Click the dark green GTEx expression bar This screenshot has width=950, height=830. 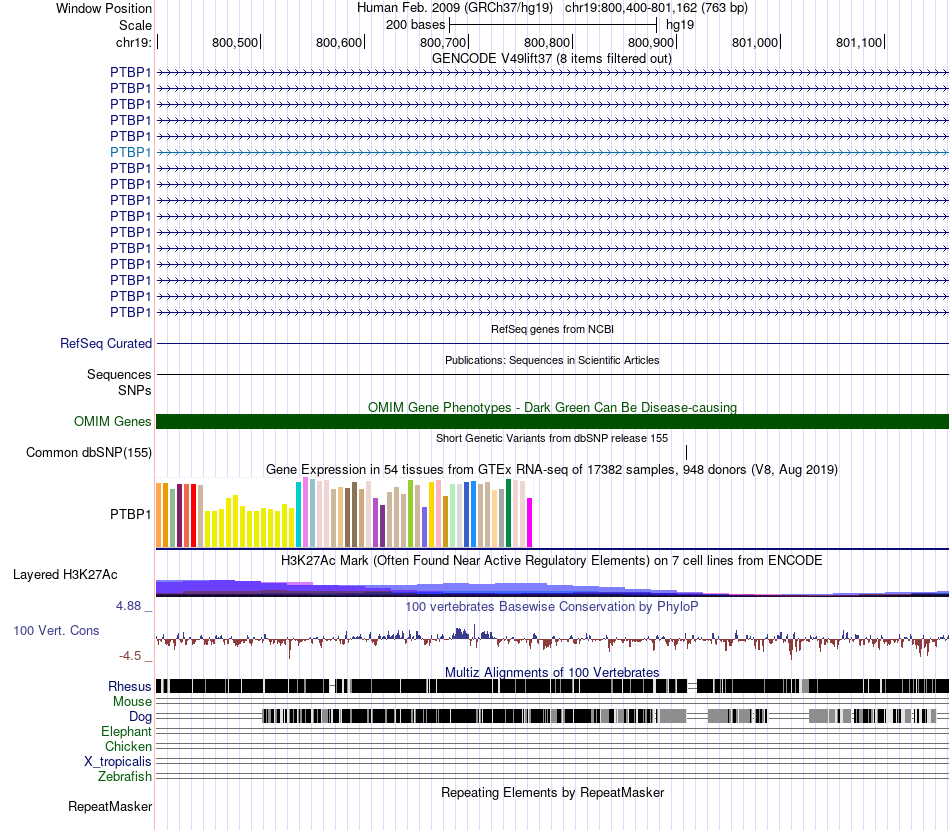pyautogui.click(x=509, y=514)
